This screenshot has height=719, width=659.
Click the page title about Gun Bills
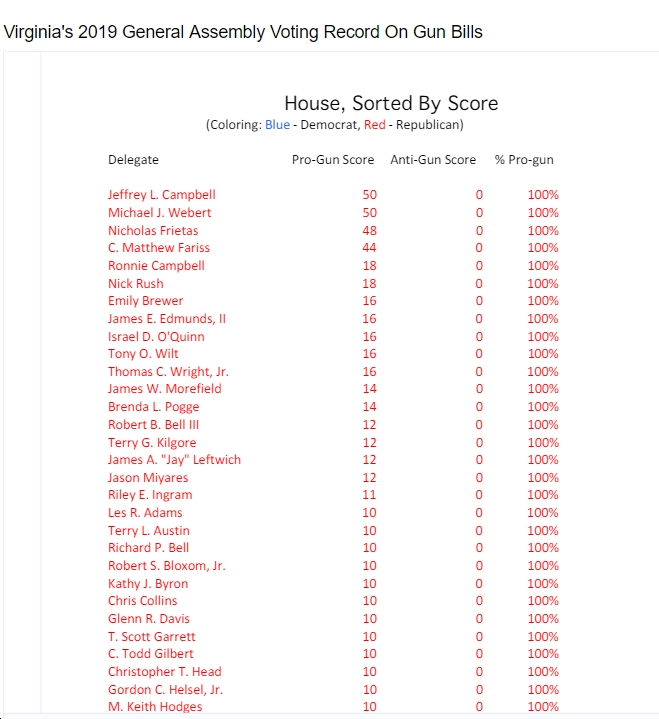(243, 33)
